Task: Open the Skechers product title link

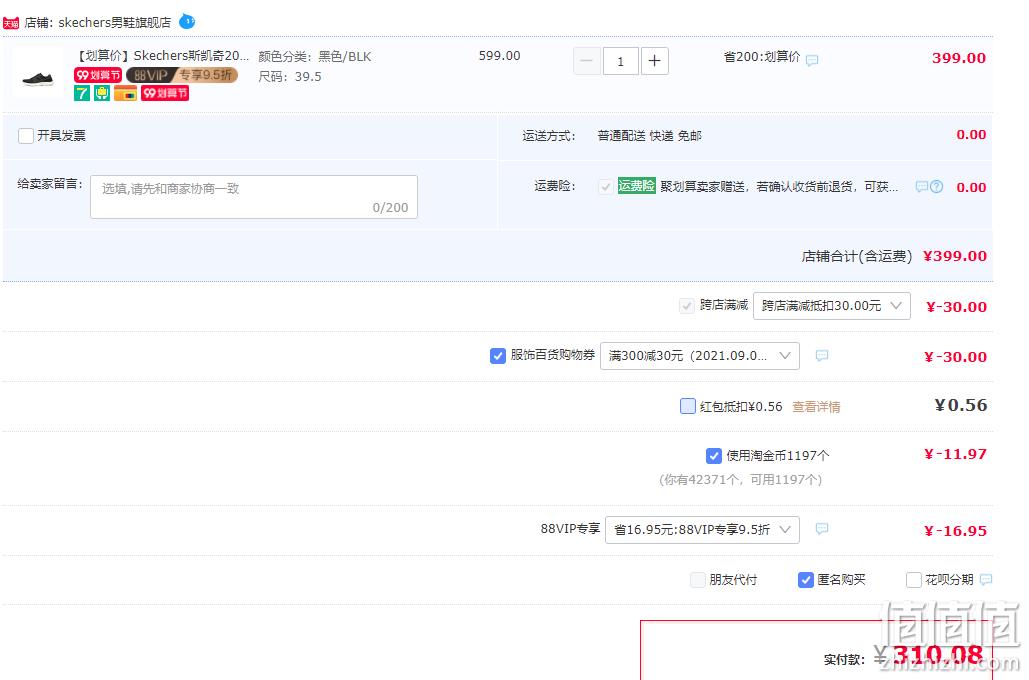Action: (x=163, y=56)
